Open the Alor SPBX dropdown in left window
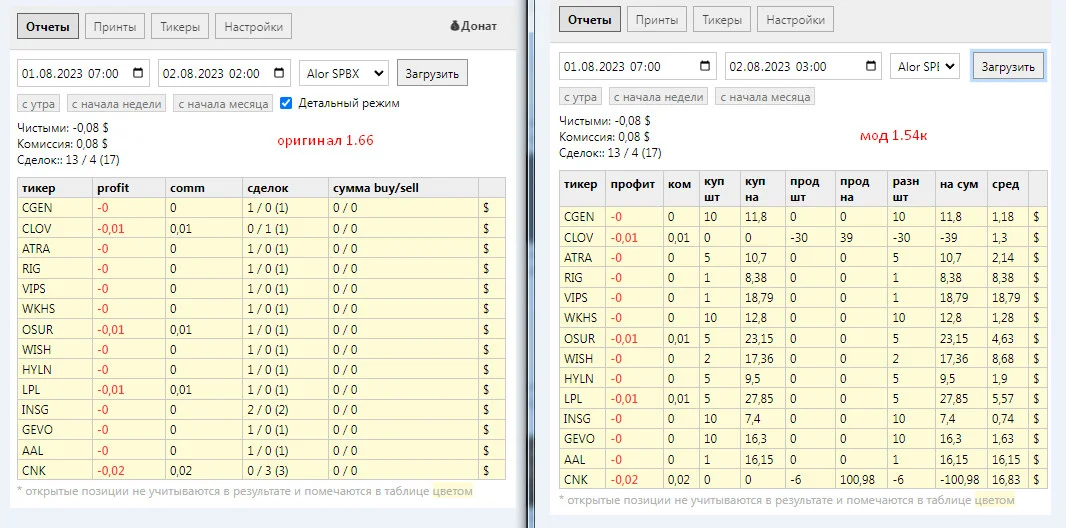The image size is (1066, 528). point(344,73)
